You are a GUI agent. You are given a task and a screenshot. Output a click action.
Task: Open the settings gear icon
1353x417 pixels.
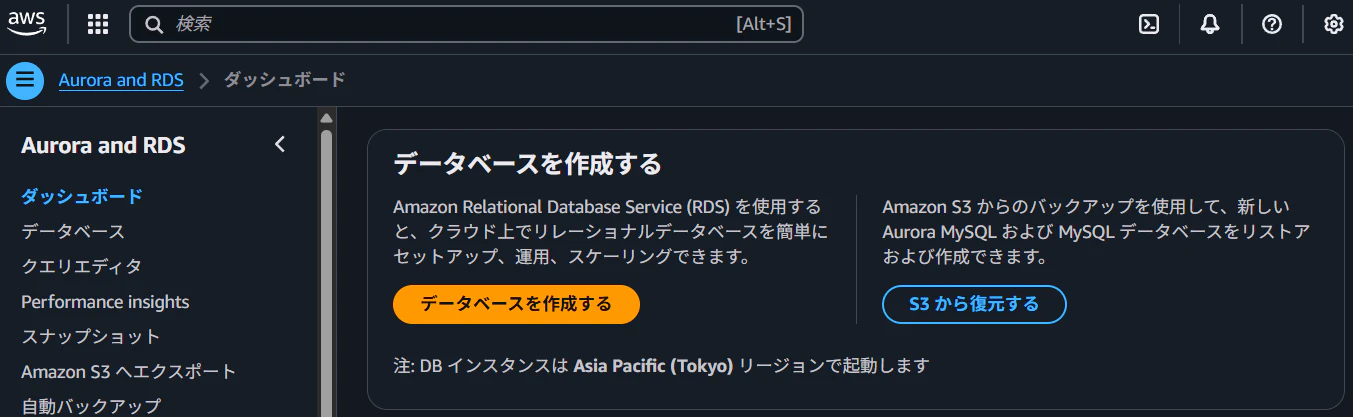[x=1333, y=25]
